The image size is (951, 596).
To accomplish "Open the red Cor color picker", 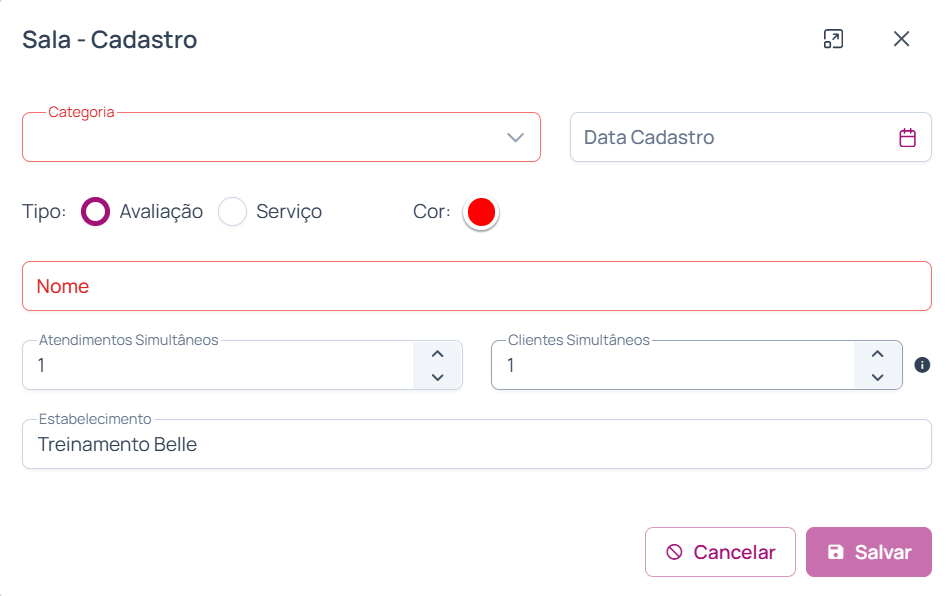I will (481, 212).
